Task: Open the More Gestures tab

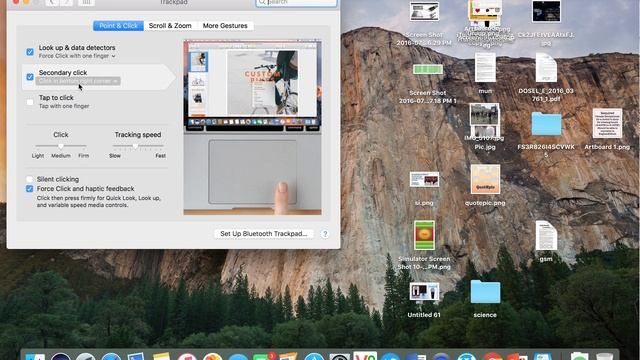Action: (225, 26)
